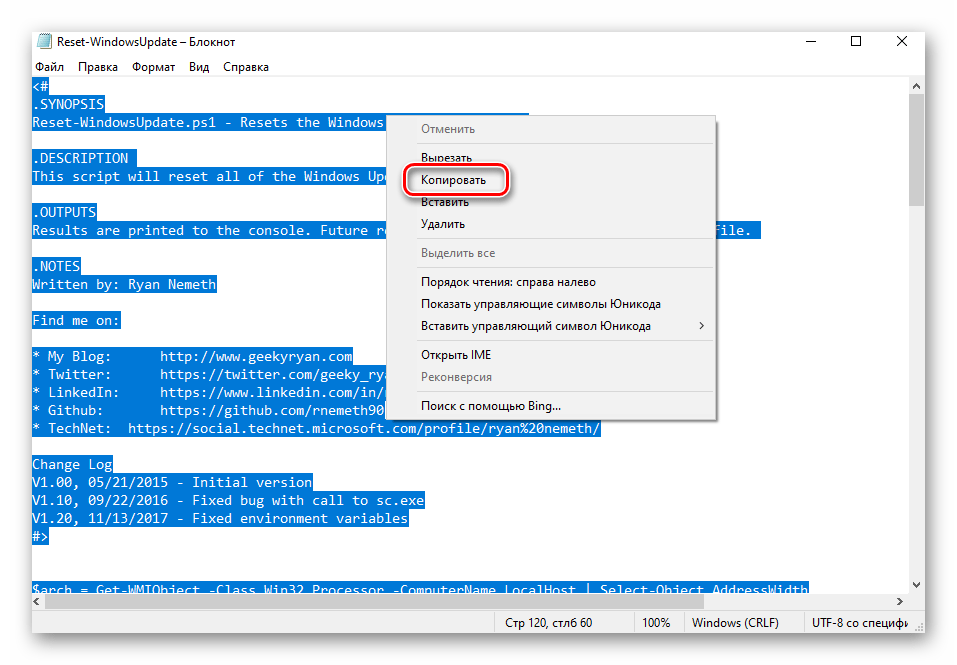Click Вставить in the context menu
The width and height of the screenshot is (957, 665).
point(444,202)
